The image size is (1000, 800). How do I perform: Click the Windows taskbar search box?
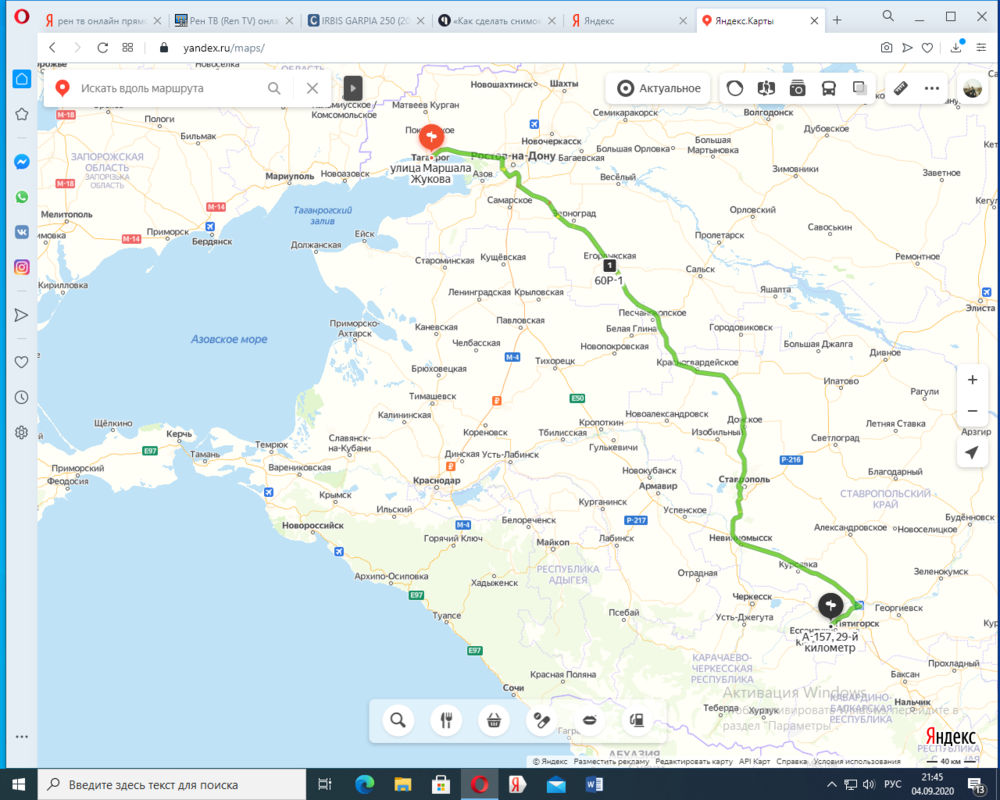pos(172,785)
